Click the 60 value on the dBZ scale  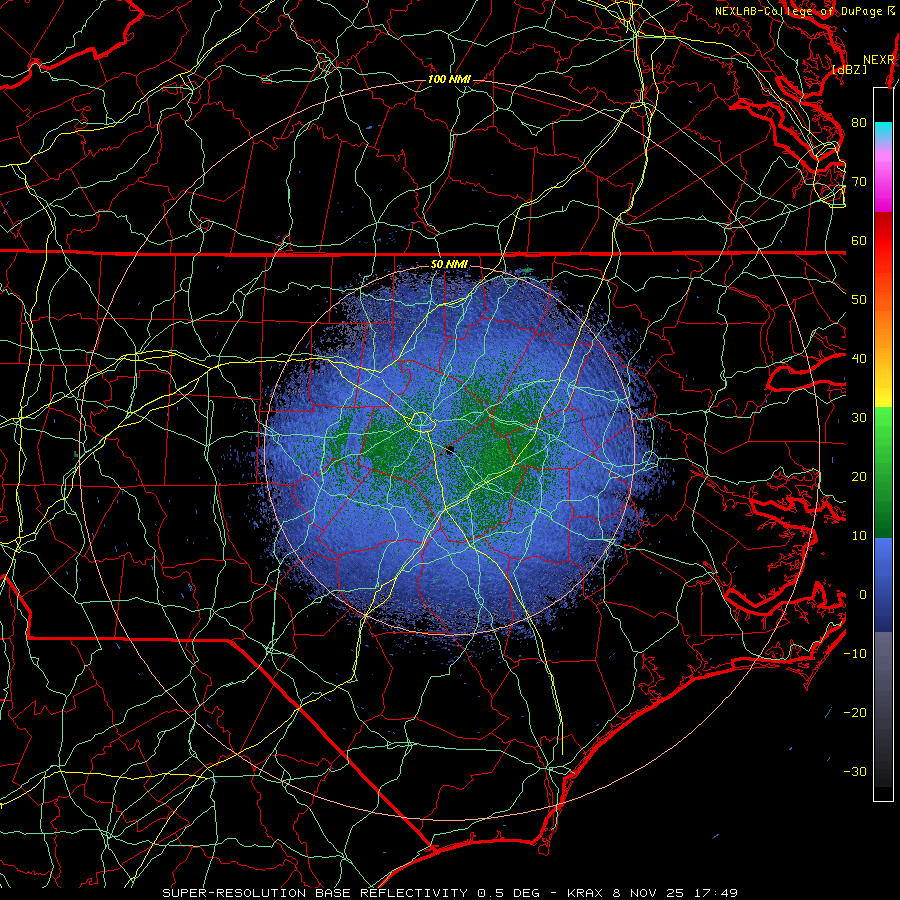(859, 240)
